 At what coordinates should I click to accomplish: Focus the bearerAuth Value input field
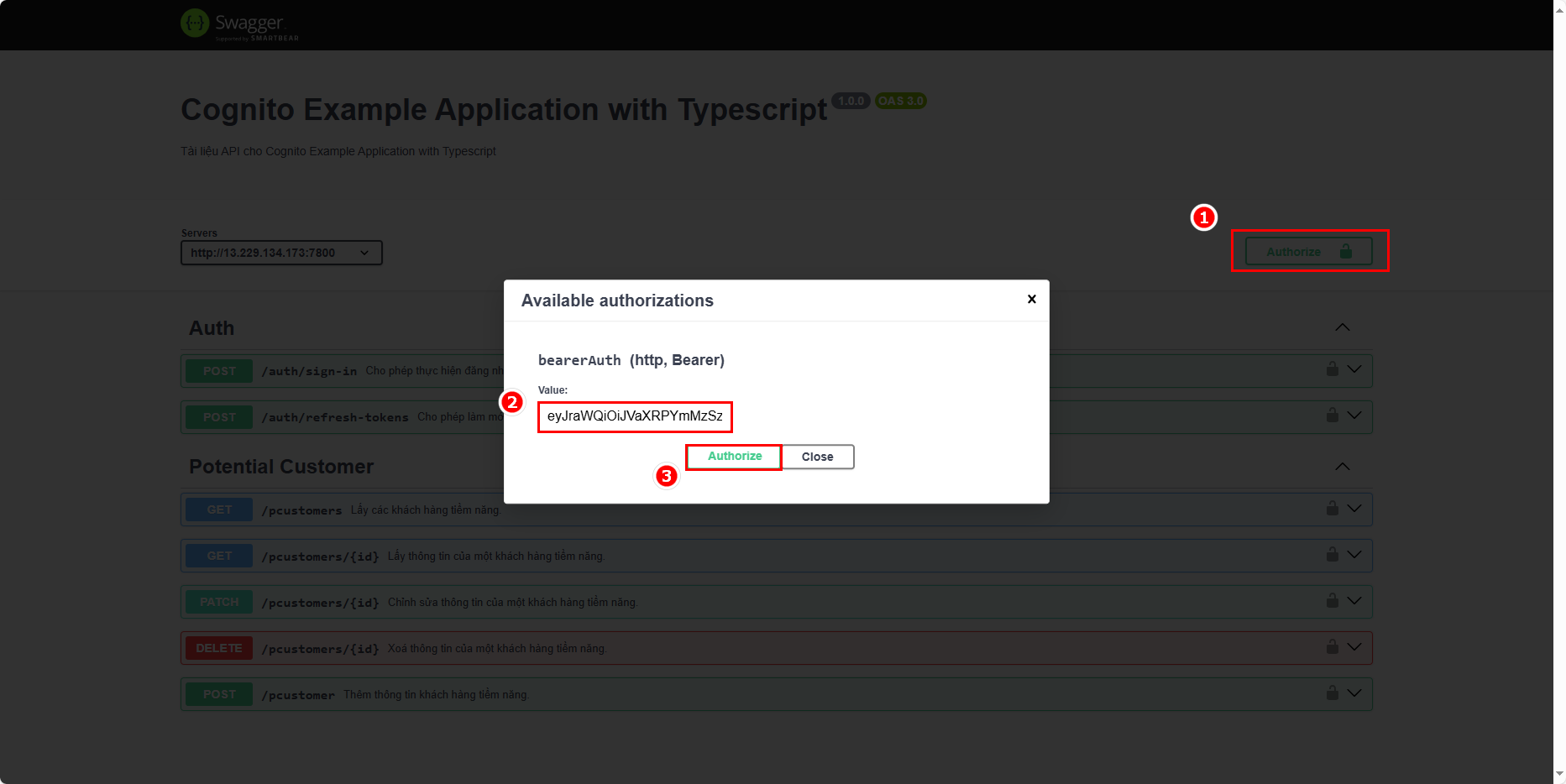pos(635,416)
